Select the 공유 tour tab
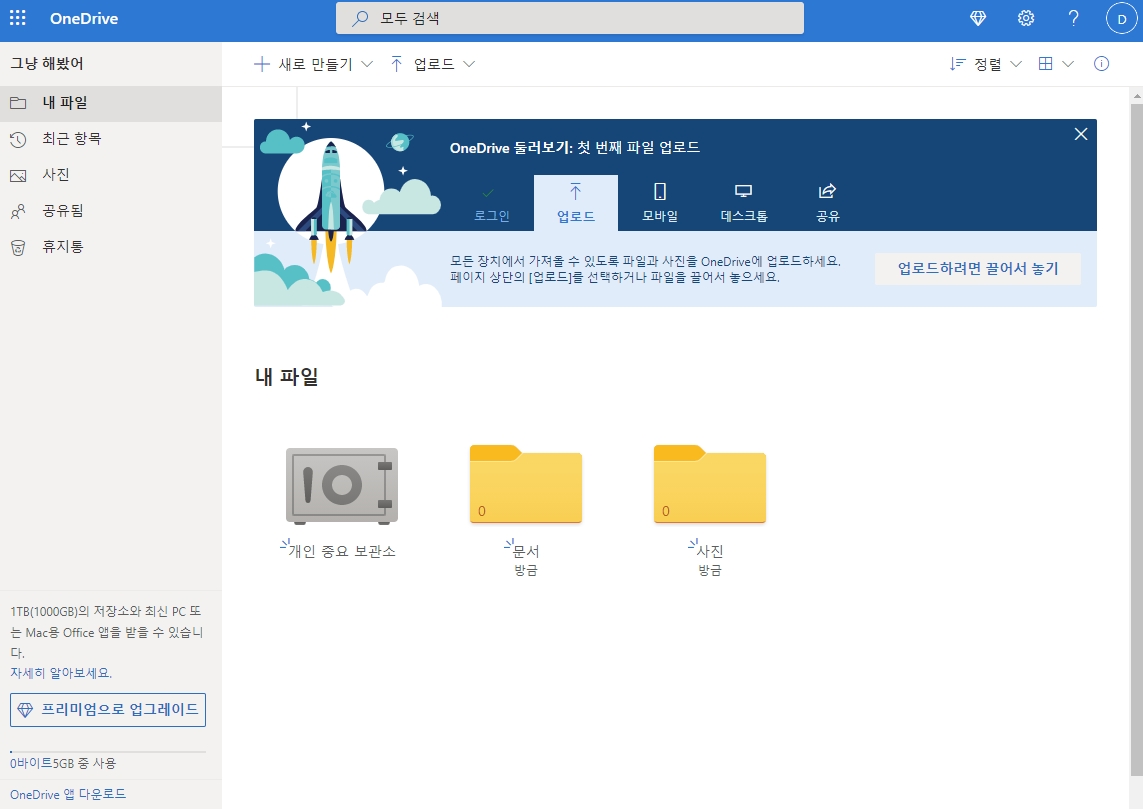Viewport: 1143px width, 809px height. pyautogui.click(x=827, y=203)
